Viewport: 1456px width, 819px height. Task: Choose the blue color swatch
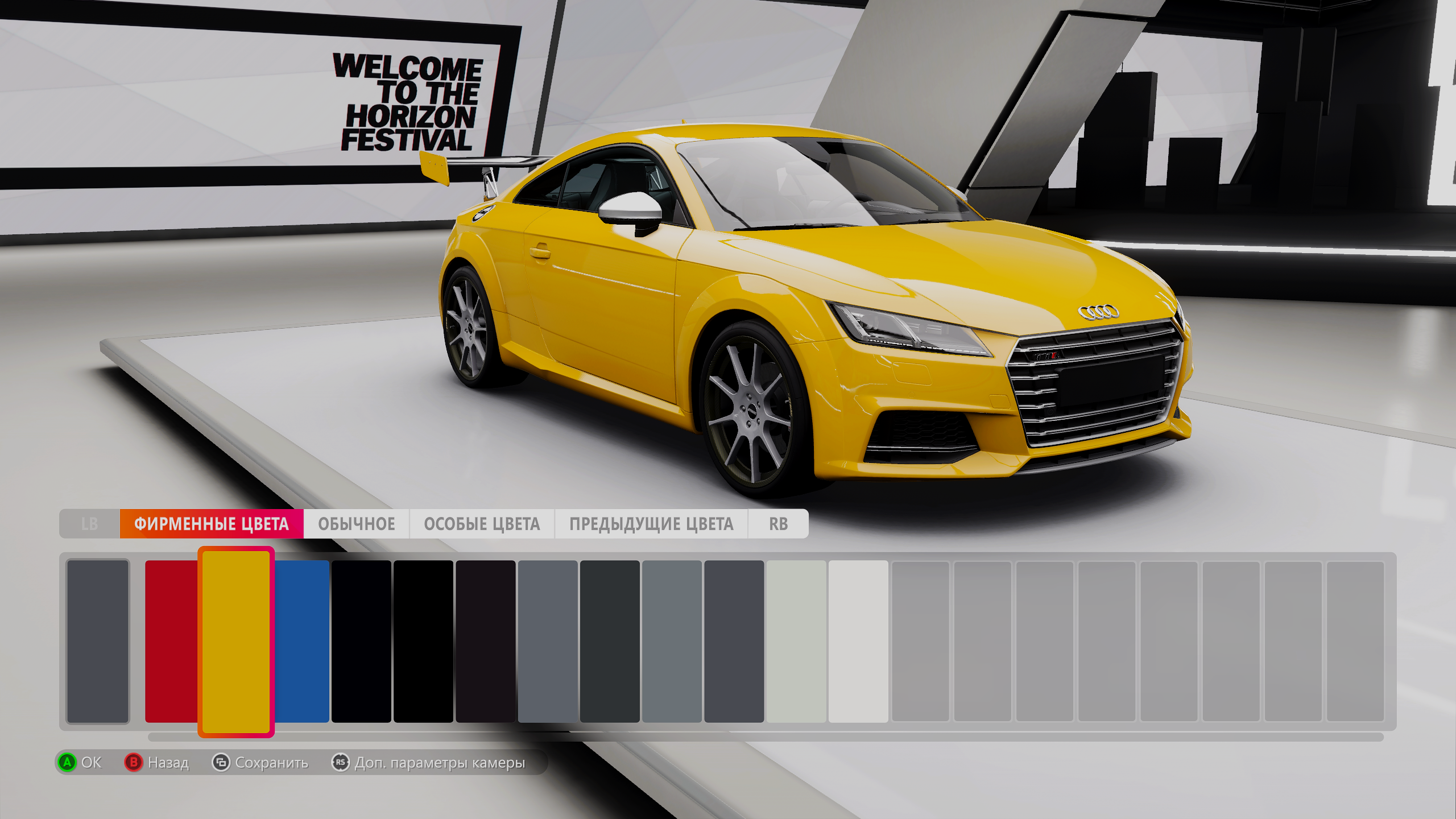point(303,642)
